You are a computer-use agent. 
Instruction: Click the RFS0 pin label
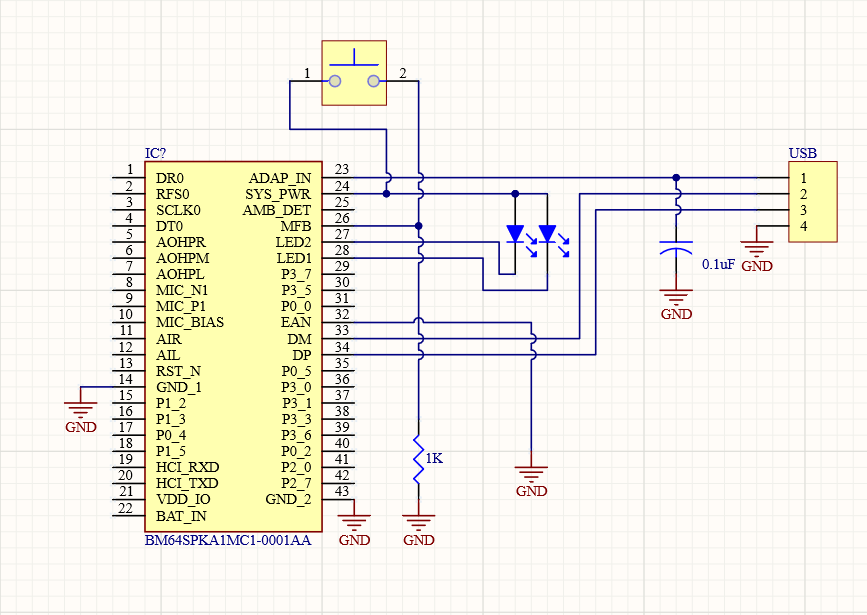pos(173,195)
